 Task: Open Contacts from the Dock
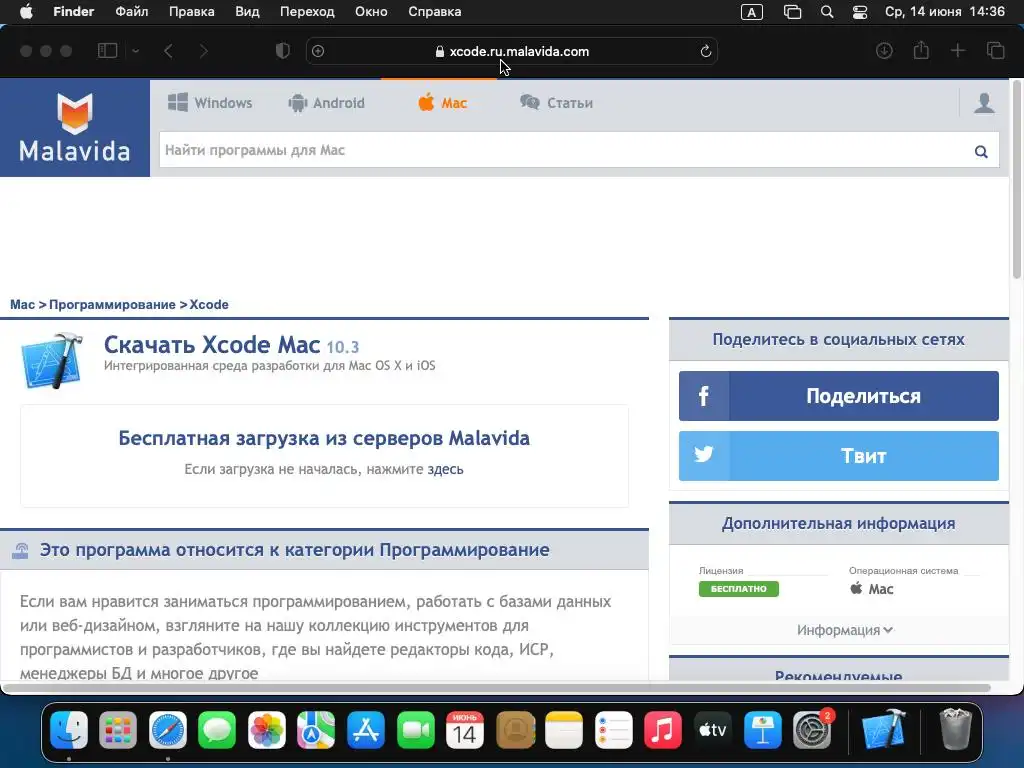tap(515, 729)
